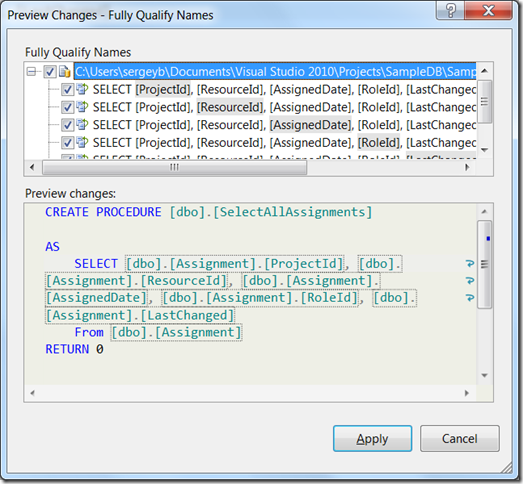Click the refactor icon on the RoleId row
Viewport: 523px width, 484px height.
(82, 142)
